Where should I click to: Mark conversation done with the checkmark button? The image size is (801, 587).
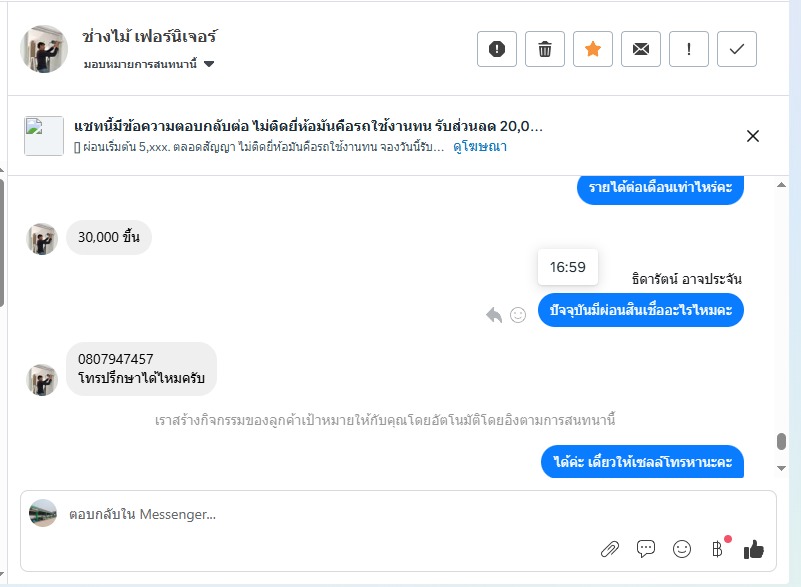coord(737,49)
